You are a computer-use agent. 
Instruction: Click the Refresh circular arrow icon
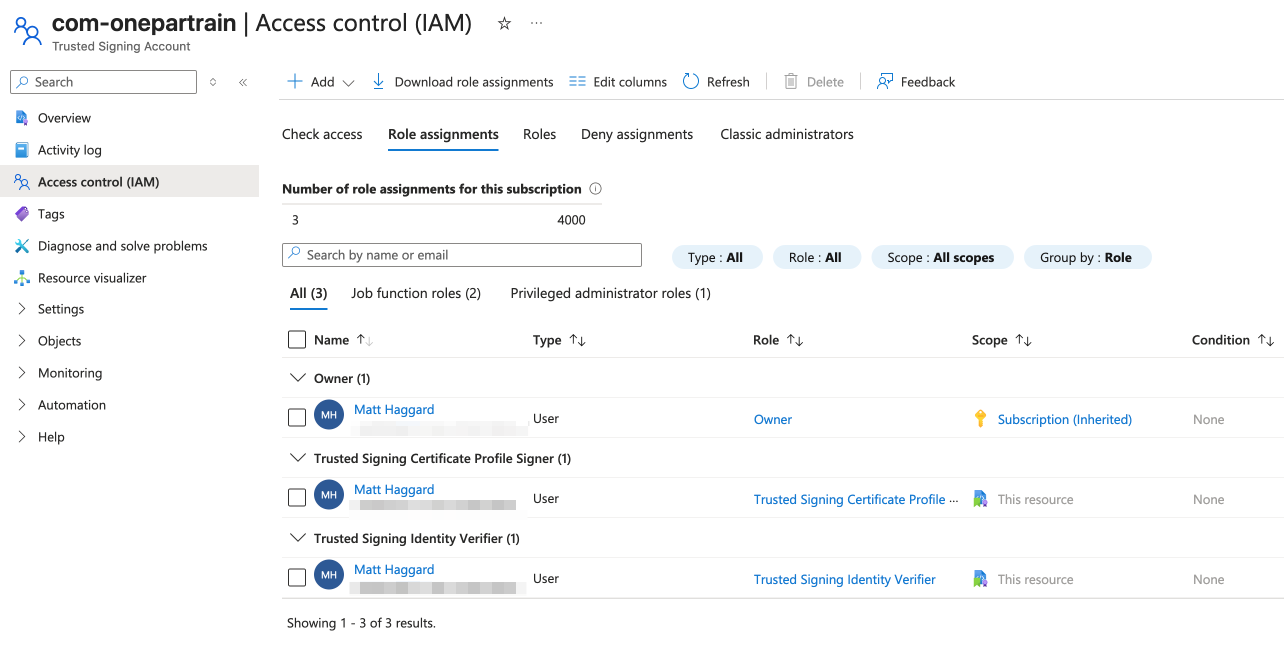click(691, 82)
